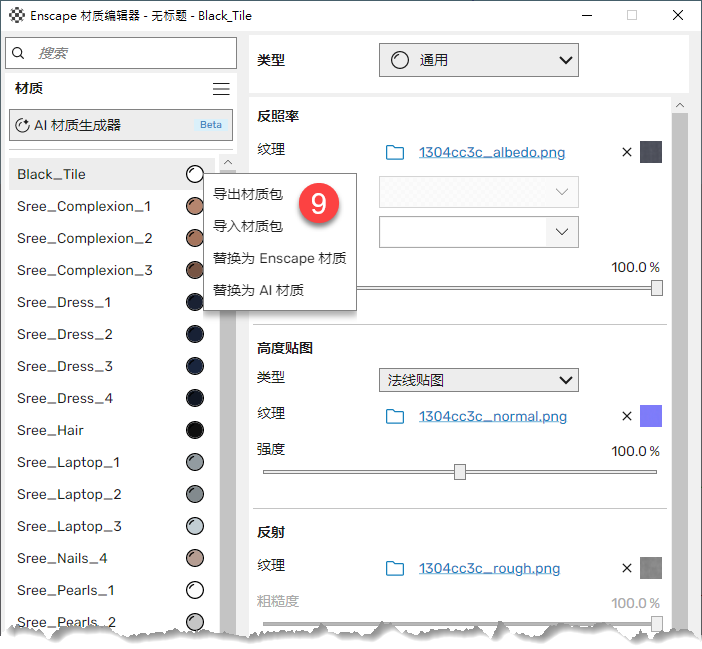Click the purple normal map color swatch
Viewport: 702px width, 649px height.
click(x=650, y=417)
